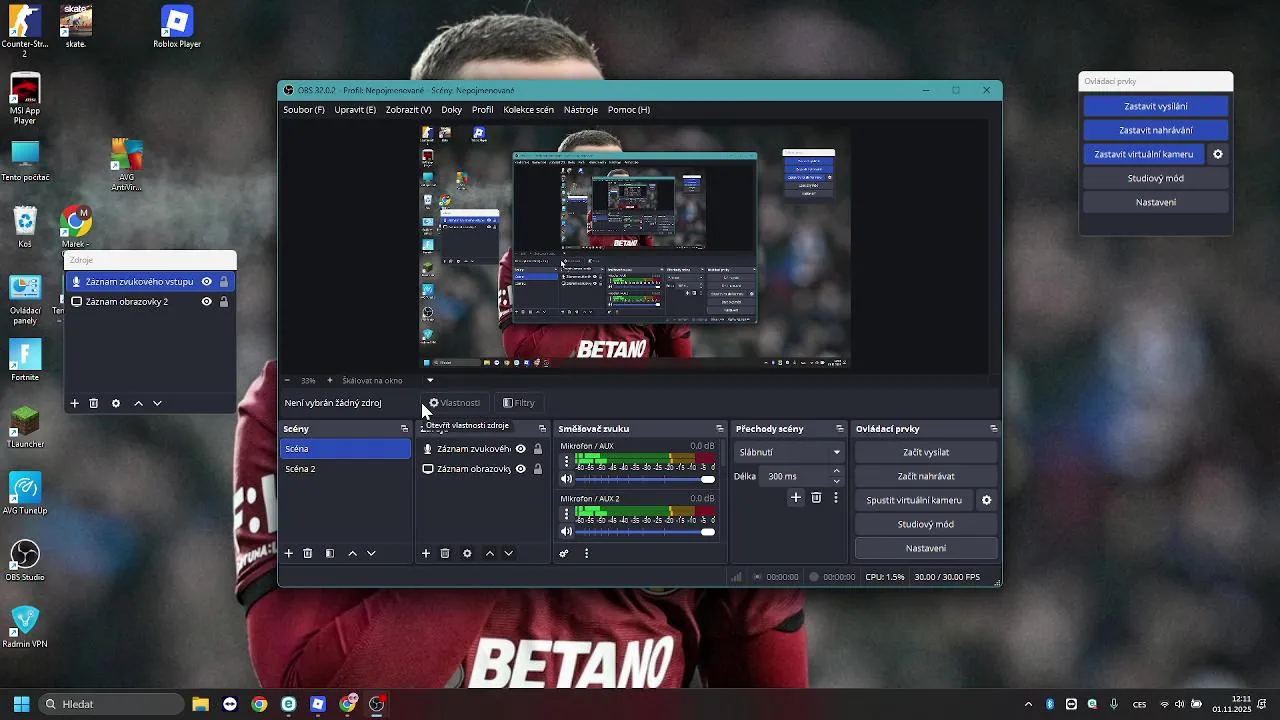Screen dimensions: 1280x720
Task: Open transition properties three-dot menu
Action: point(836,497)
